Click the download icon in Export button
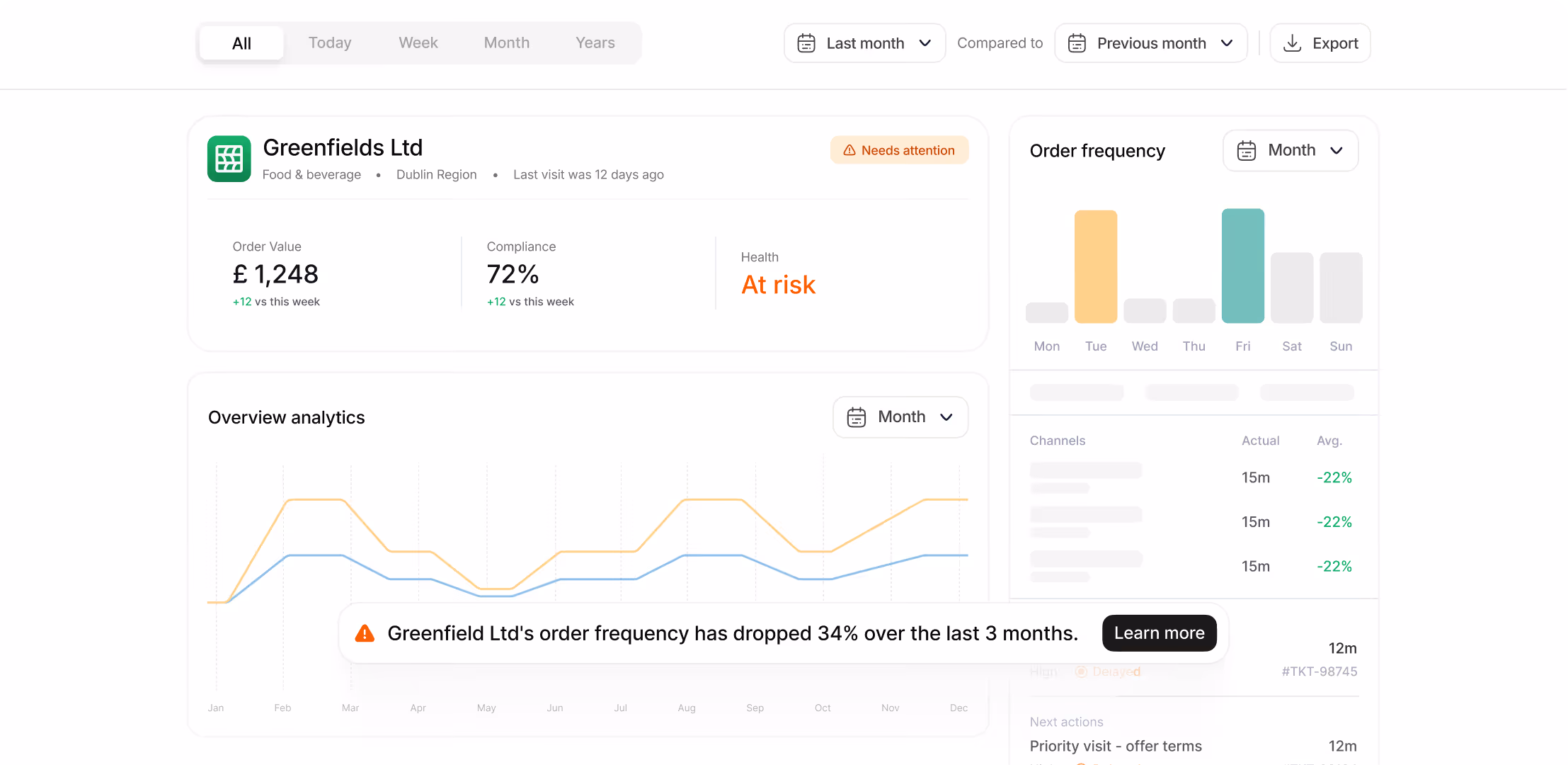 (1292, 43)
